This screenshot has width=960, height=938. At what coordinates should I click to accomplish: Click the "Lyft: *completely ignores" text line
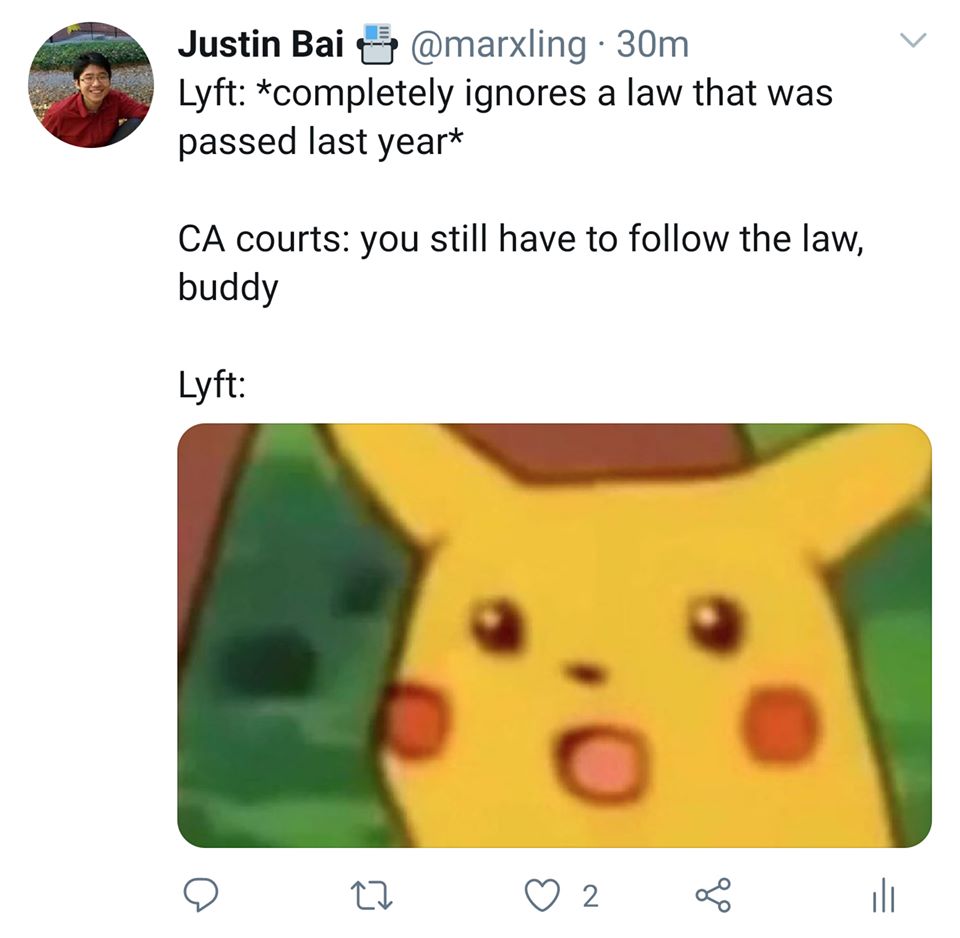tap(505, 94)
